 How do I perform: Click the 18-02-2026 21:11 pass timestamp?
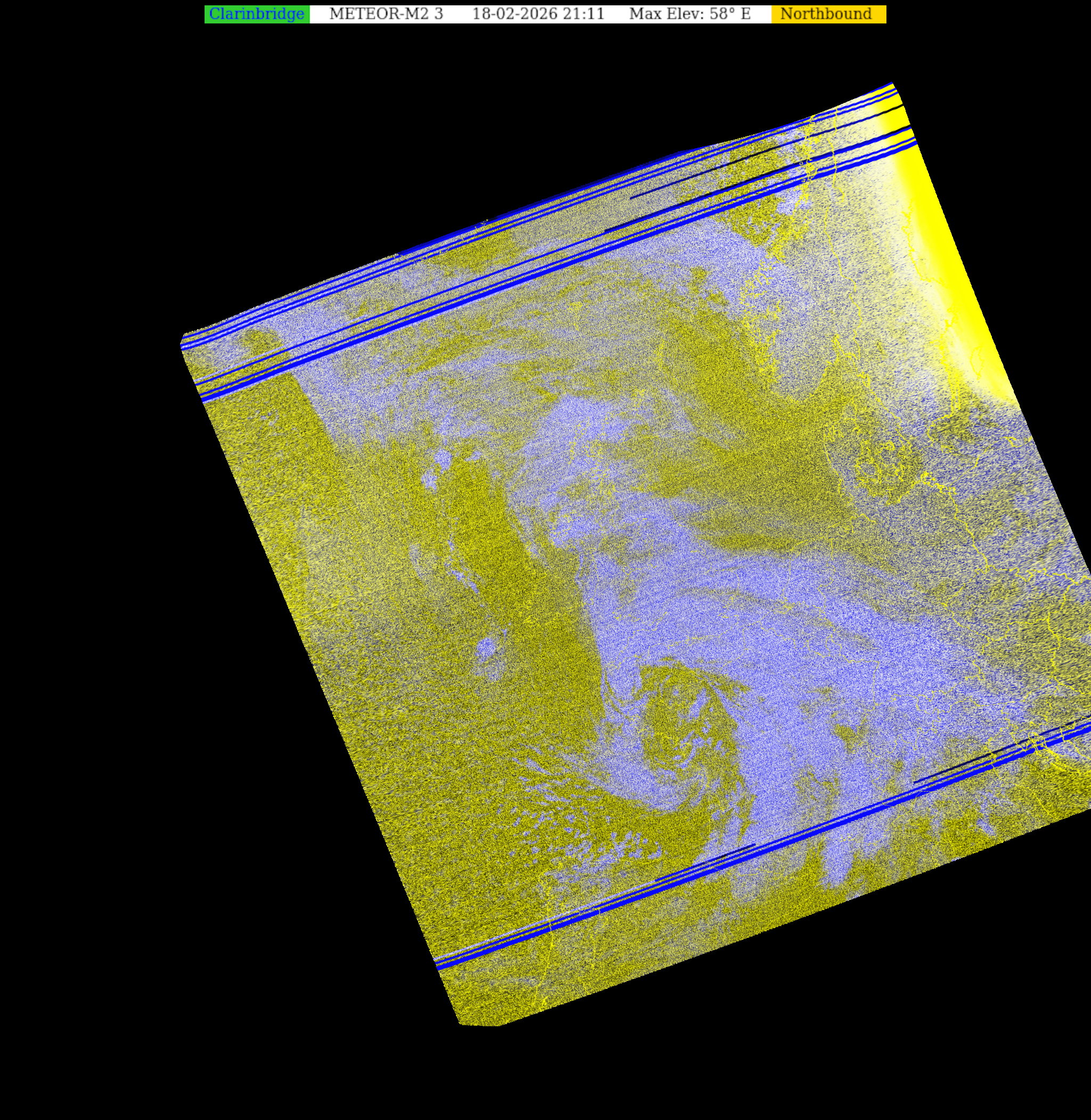[538, 14]
